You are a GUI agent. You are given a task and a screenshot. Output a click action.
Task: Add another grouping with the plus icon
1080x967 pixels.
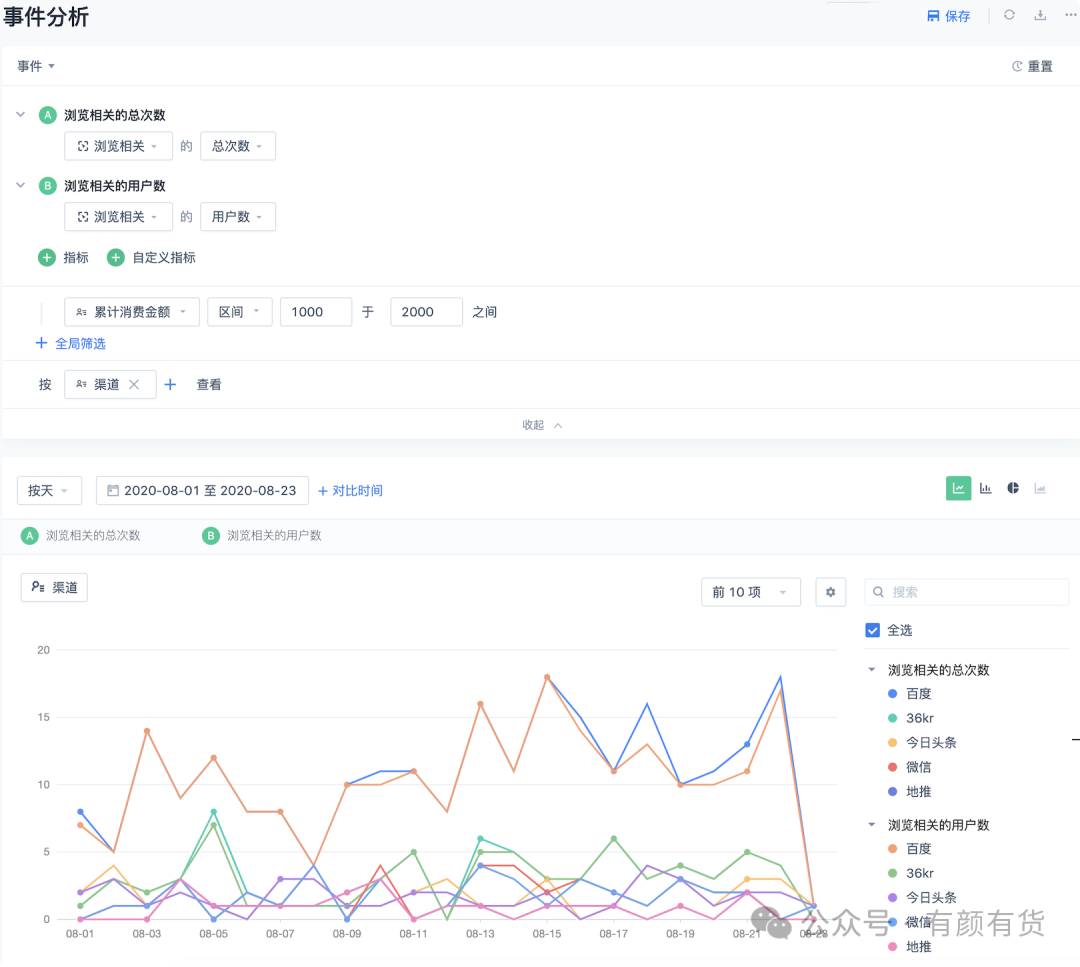pyautogui.click(x=170, y=384)
